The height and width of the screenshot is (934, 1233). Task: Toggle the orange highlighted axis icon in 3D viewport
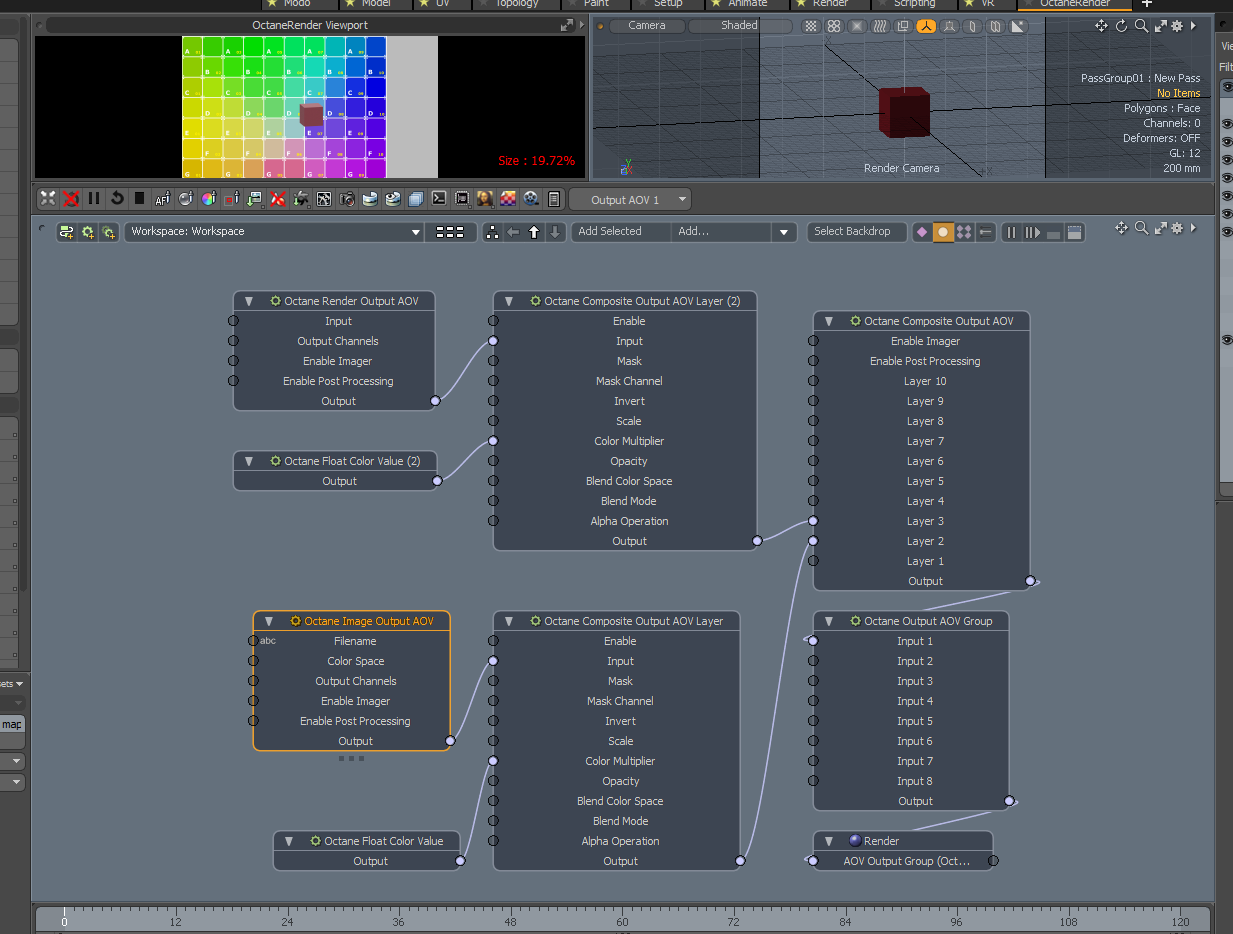[926, 26]
